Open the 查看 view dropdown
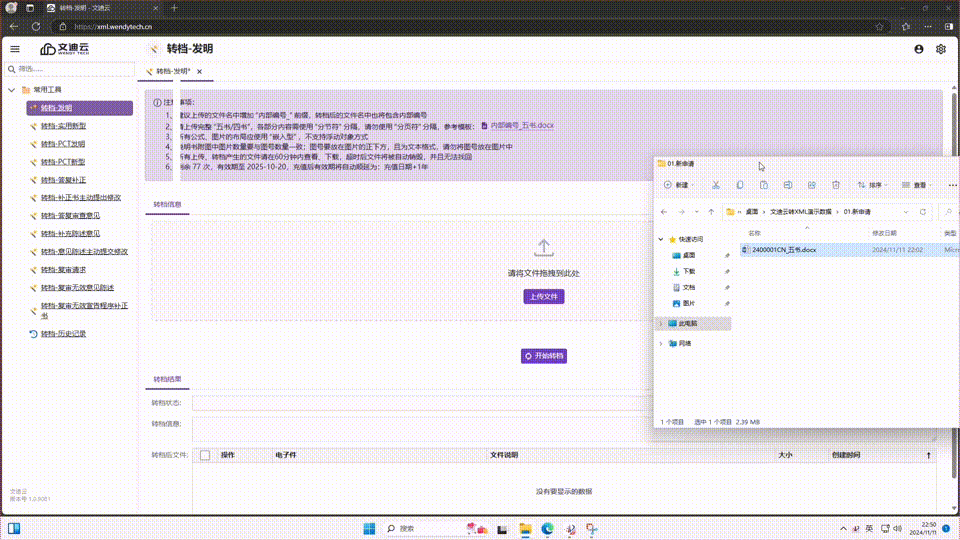The width and height of the screenshot is (960, 540). click(x=917, y=185)
